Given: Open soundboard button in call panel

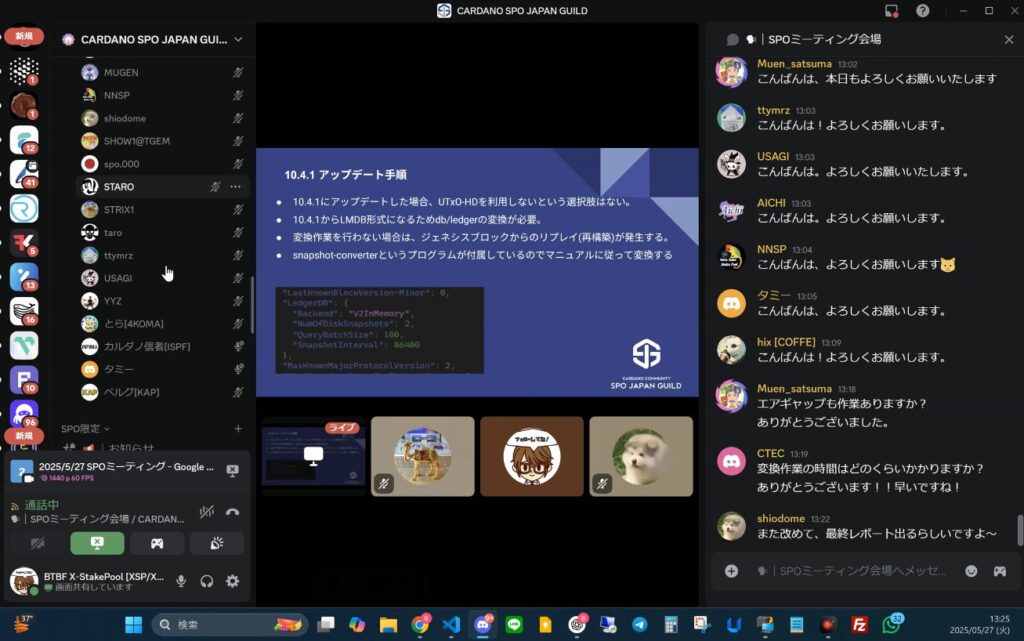Looking at the screenshot, I should [217, 543].
